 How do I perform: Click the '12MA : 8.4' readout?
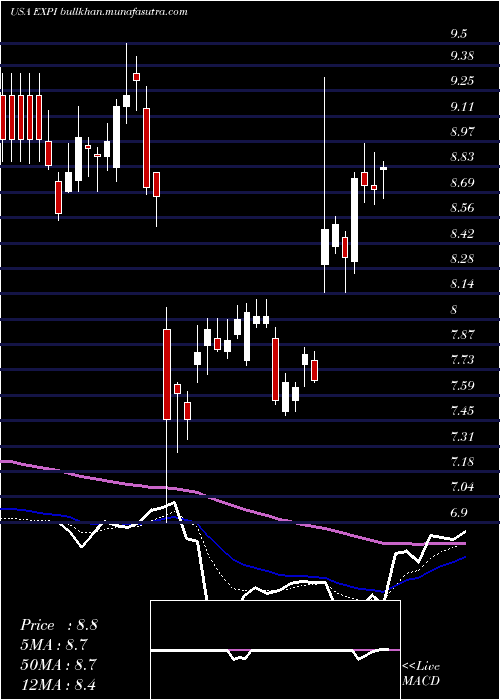point(59,684)
